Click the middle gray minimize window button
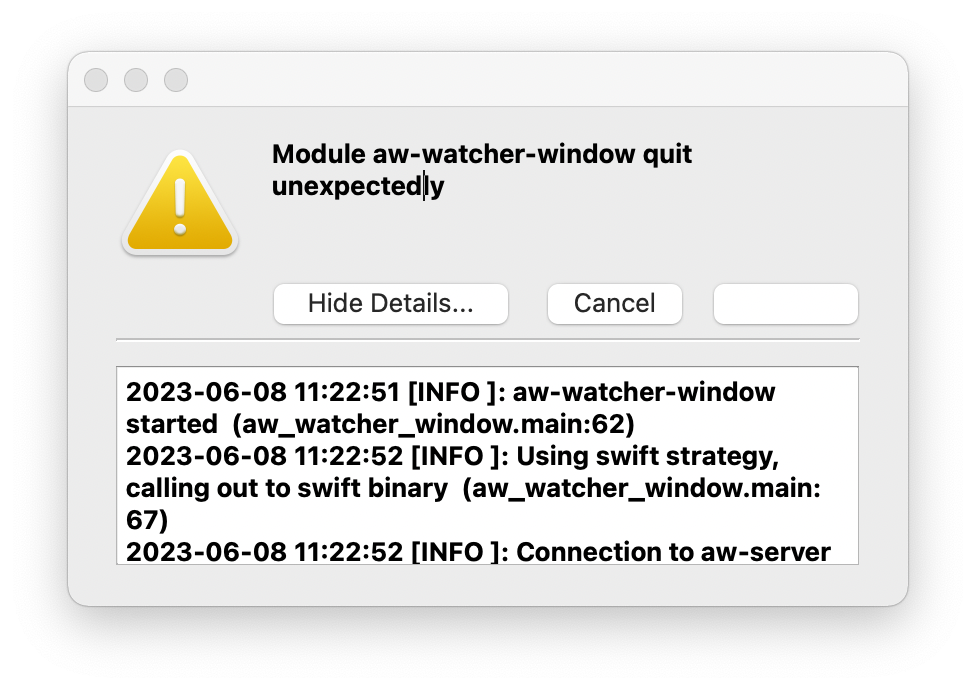This screenshot has height=690, width=976. coord(136,80)
